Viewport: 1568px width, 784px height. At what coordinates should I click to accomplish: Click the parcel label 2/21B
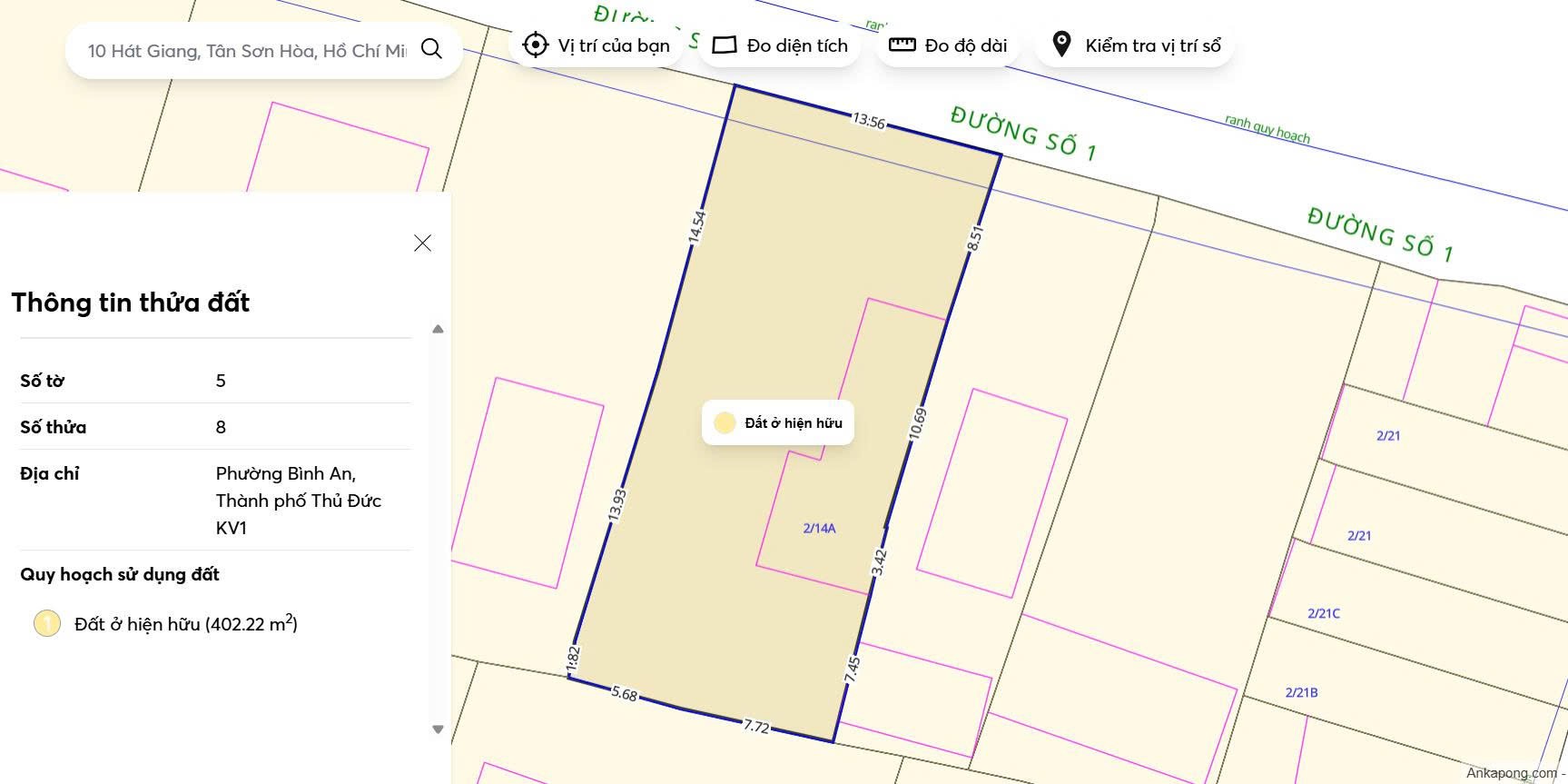click(x=1301, y=692)
